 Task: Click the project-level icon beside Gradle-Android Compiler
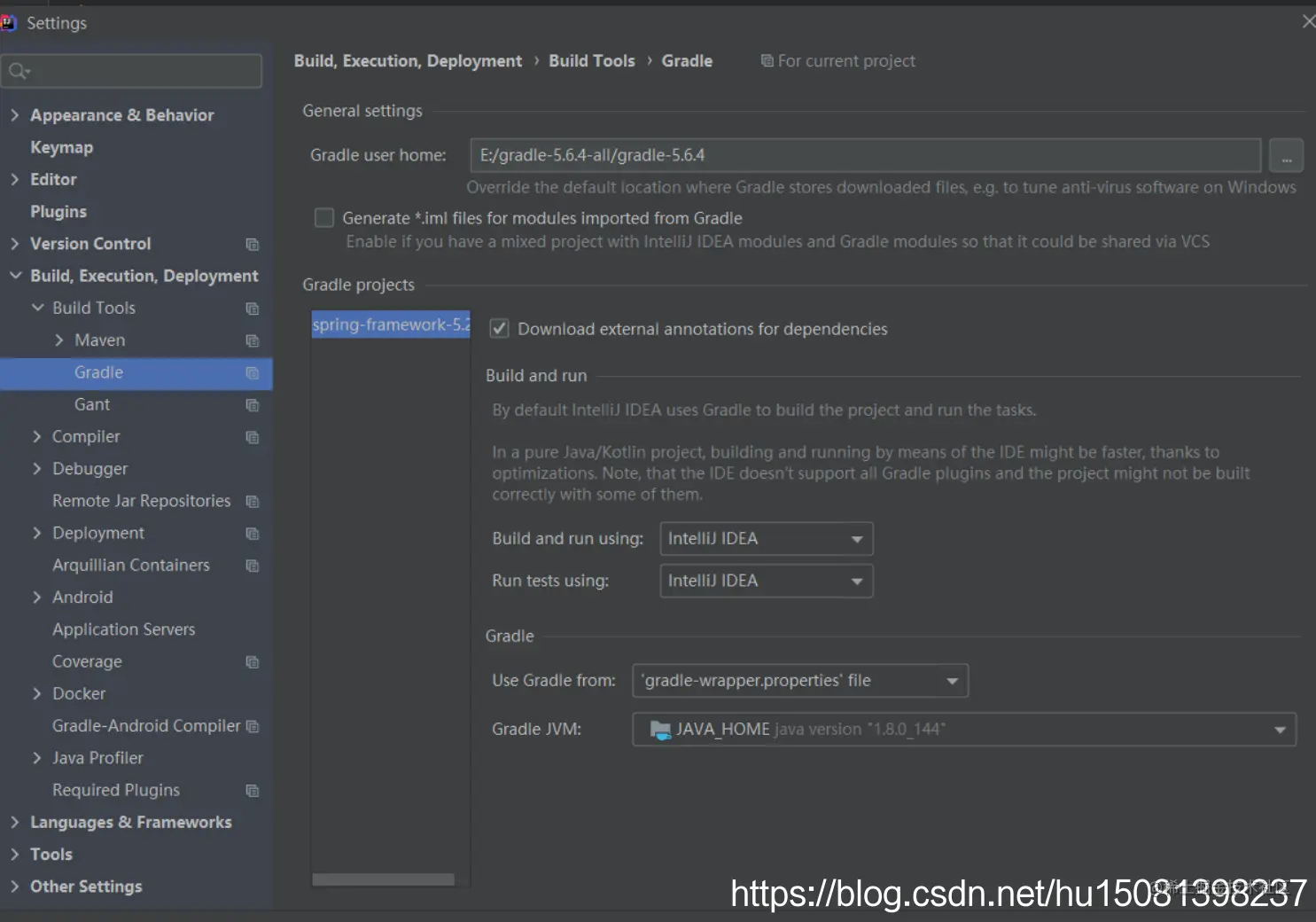pos(253,726)
